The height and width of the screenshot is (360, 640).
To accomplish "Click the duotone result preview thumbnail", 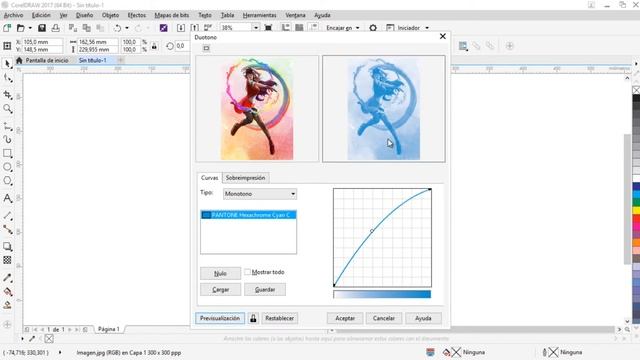I will [384, 109].
